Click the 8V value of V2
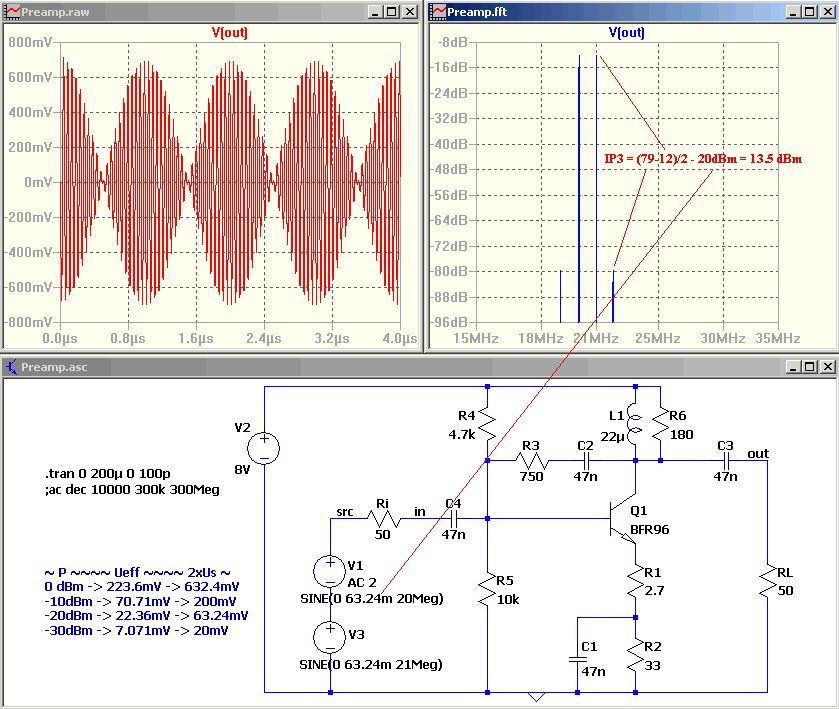The width and height of the screenshot is (839, 709). pos(242,470)
